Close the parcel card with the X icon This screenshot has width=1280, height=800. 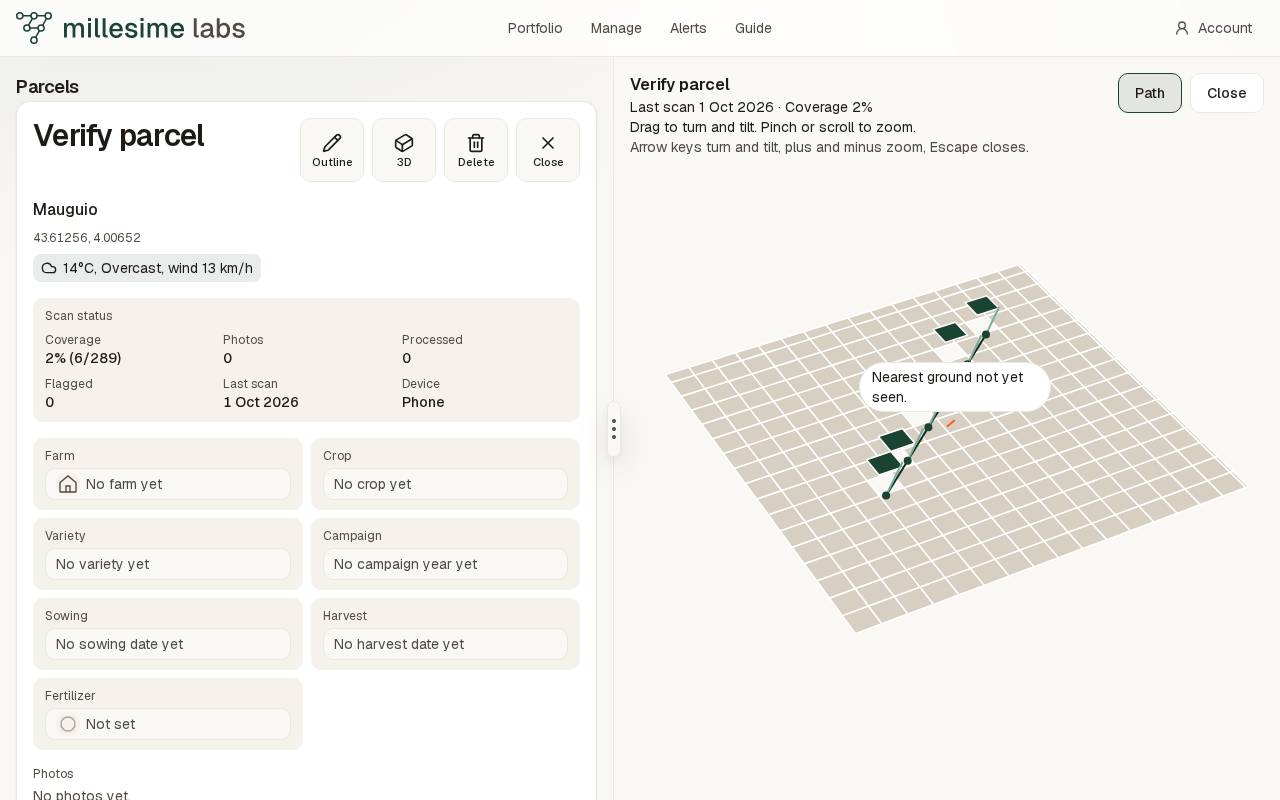548,150
